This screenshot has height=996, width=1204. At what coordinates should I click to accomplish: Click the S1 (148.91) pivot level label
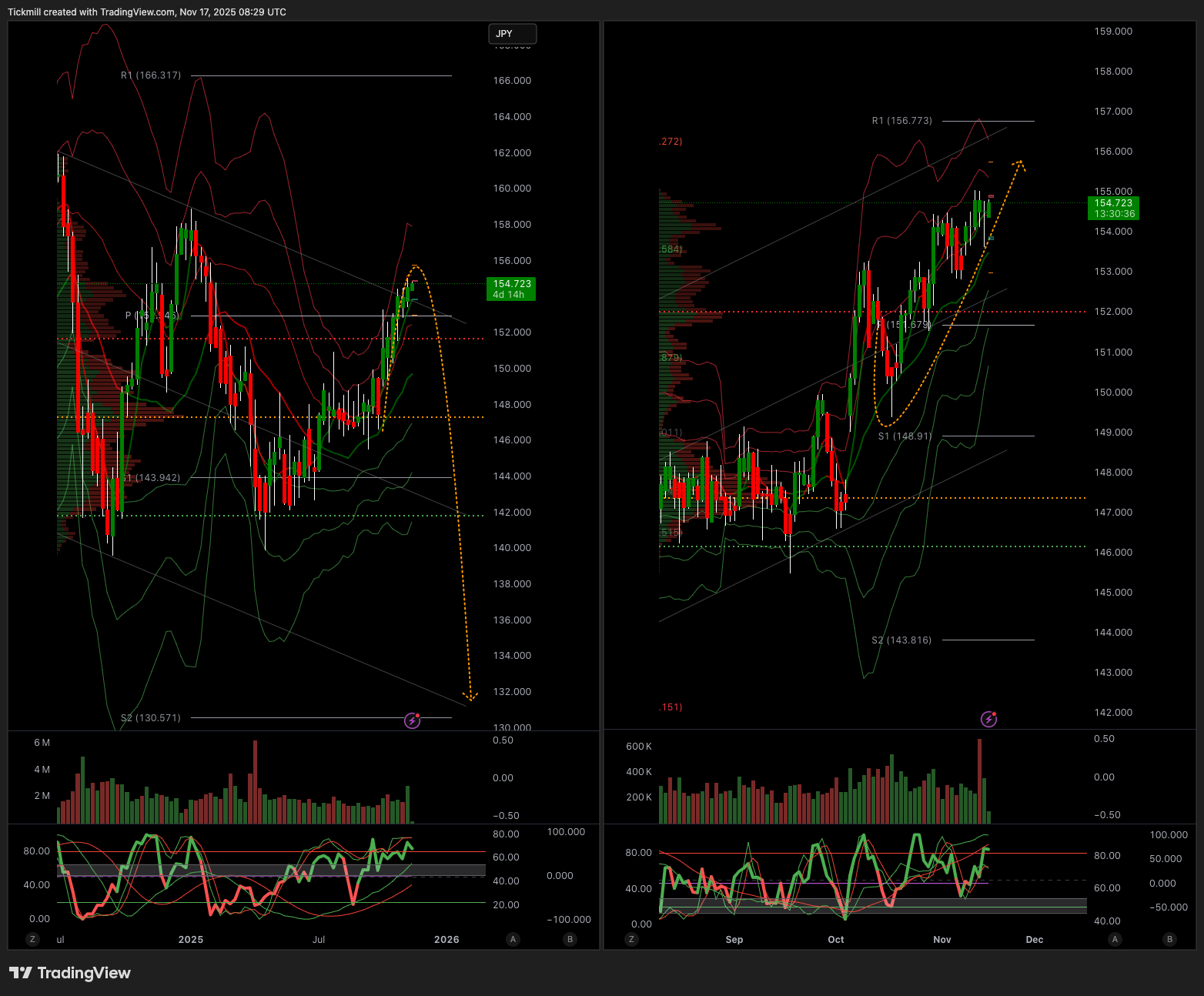coord(905,436)
